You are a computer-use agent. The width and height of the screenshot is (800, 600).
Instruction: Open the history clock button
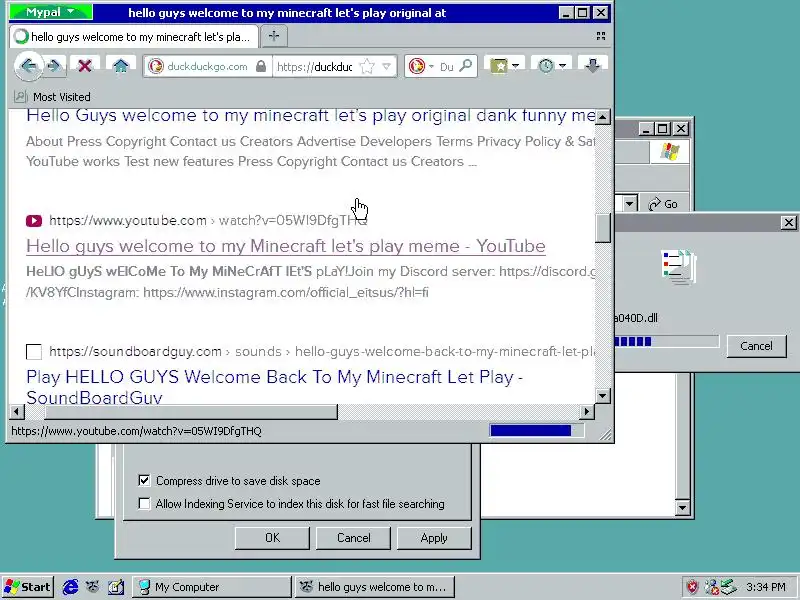546,66
